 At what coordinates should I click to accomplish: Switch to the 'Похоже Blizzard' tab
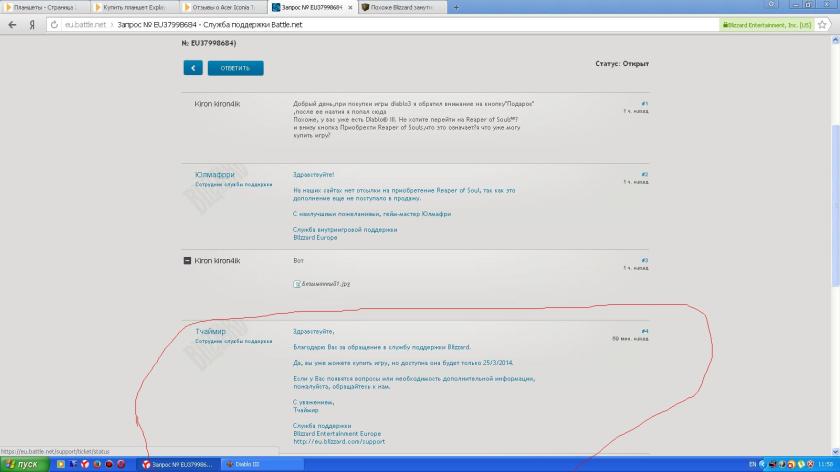tap(402, 8)
